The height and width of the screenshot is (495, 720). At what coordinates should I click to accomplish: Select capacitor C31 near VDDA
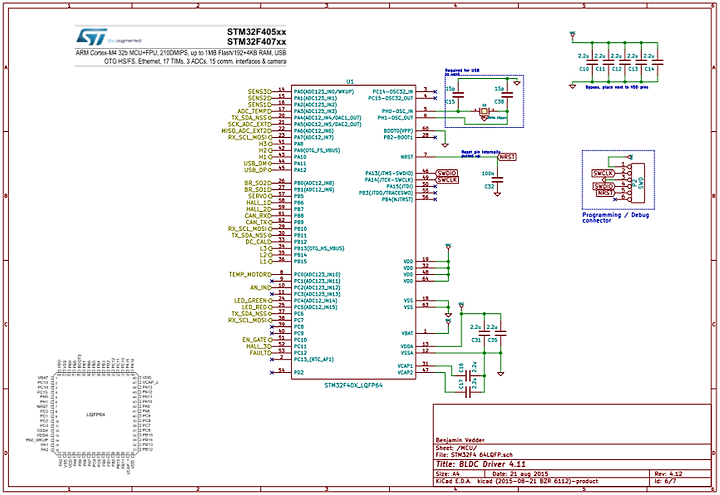tap(484, 333)
